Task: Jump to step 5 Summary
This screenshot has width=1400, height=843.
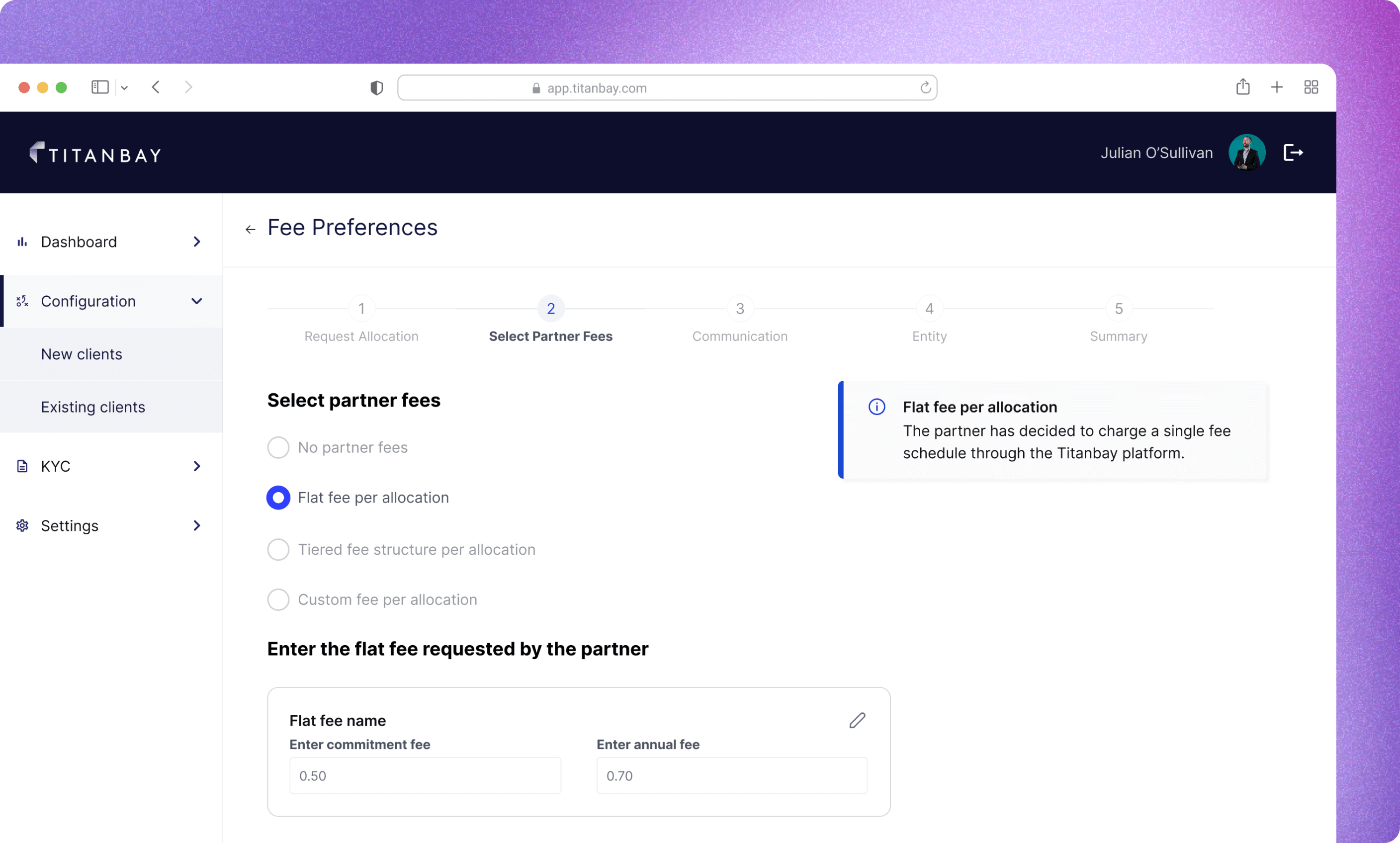Action: [1118, 309]
